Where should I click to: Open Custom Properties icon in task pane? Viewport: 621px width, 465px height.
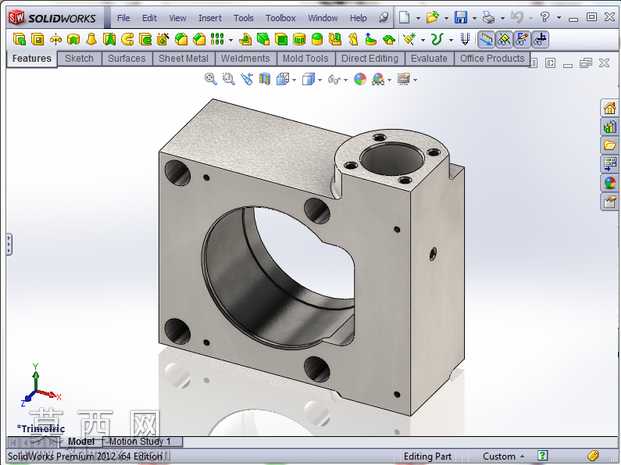point(610,202)
